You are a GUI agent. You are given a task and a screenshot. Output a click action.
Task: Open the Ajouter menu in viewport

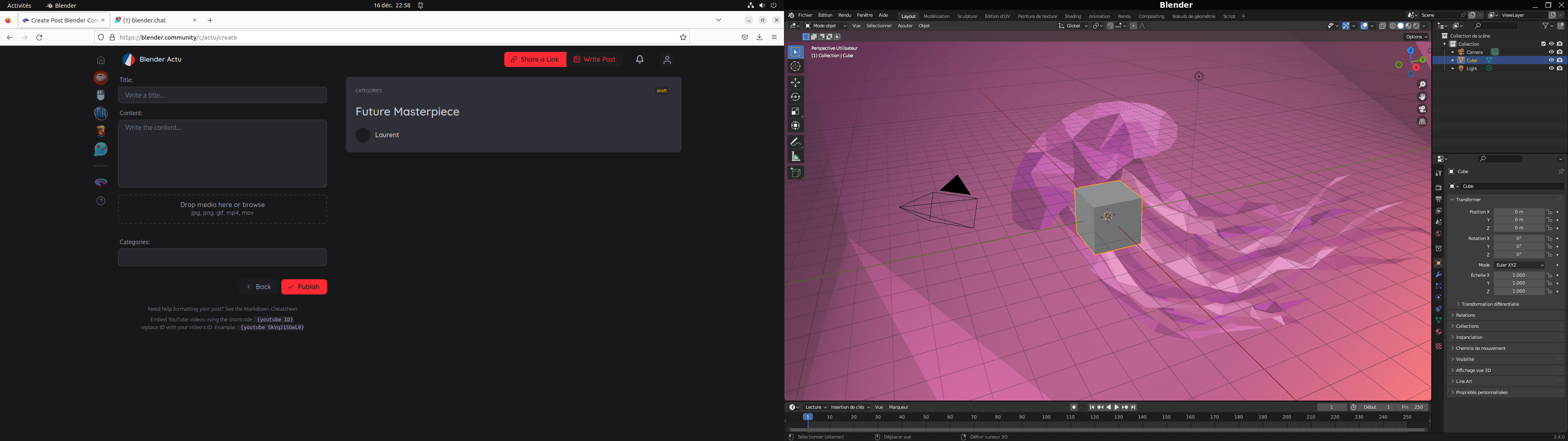[x=905, y=26]
